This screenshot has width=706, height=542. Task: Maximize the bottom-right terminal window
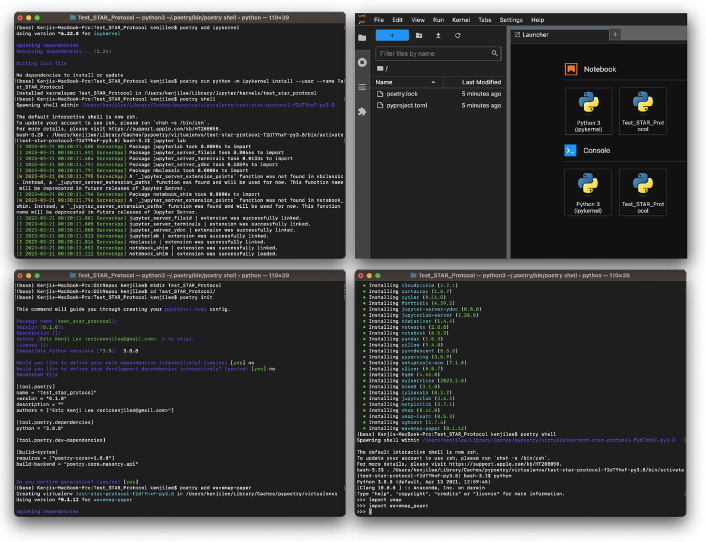pos(378,275)
